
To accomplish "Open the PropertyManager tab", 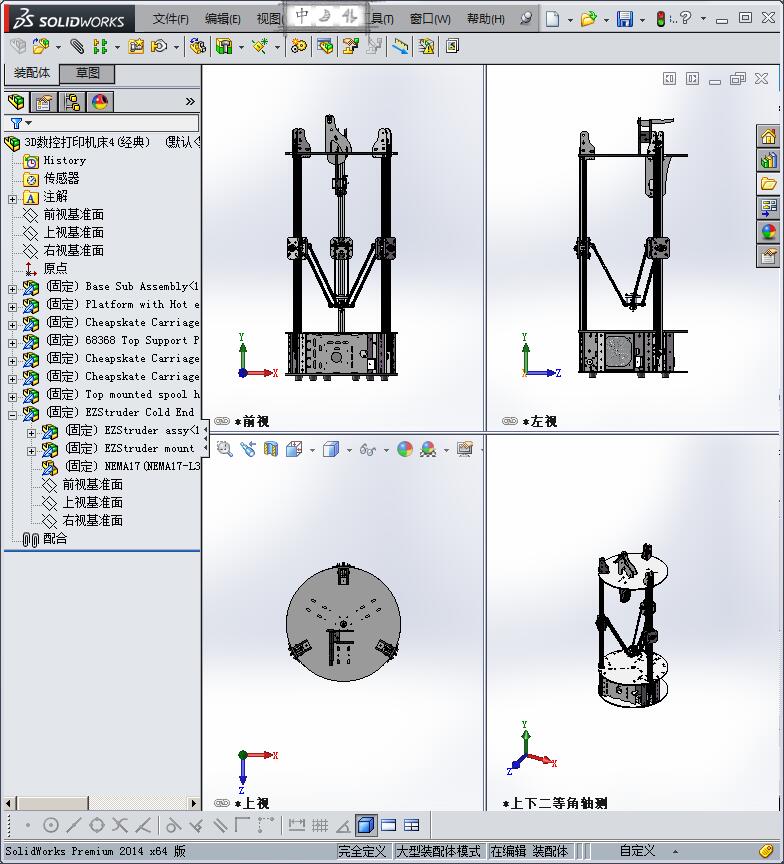I will pyautogui.click(x=44, y=102).
